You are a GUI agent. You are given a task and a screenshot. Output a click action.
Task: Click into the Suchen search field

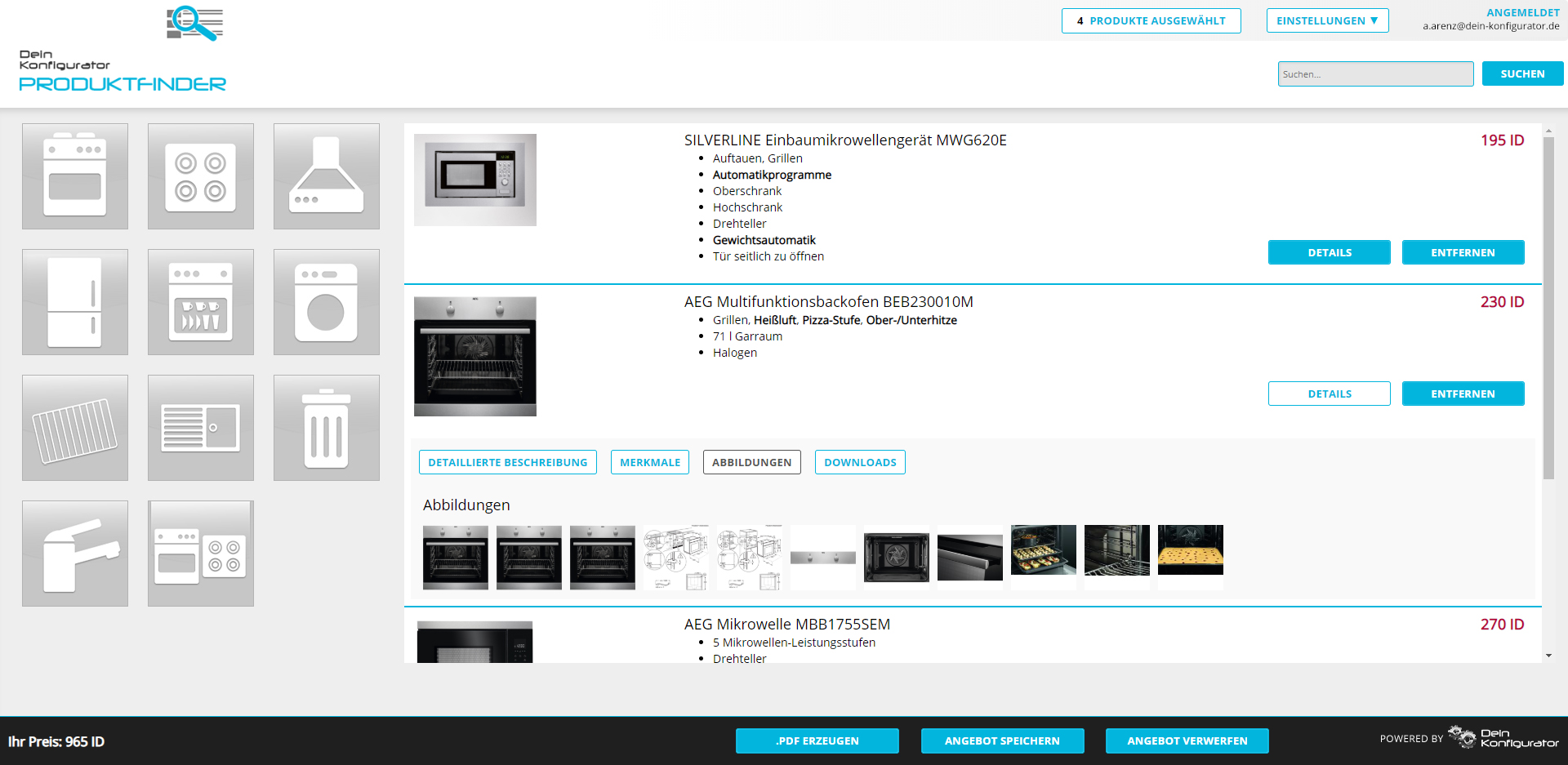click(x=1375, y=73)
